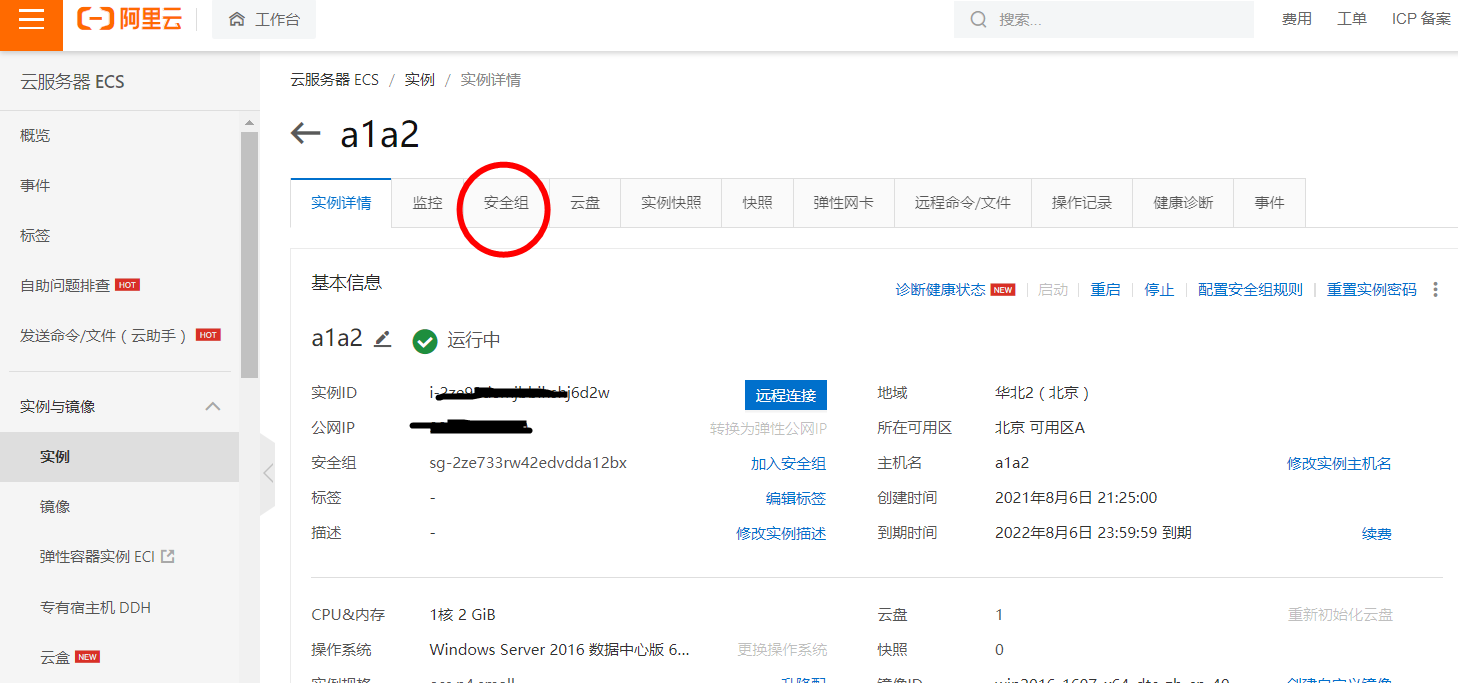Stop the instance via 停止
This screenshot has height=683, width=1458.
pos(1159,290)
